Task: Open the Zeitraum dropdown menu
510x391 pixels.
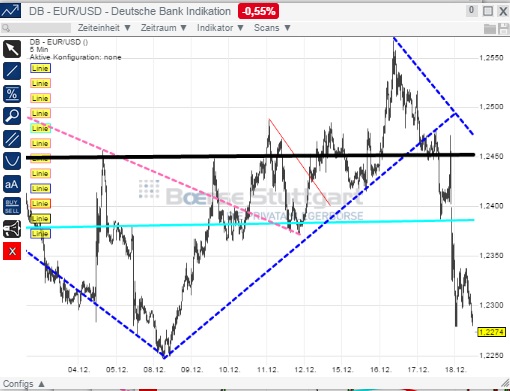Action: 163,28
